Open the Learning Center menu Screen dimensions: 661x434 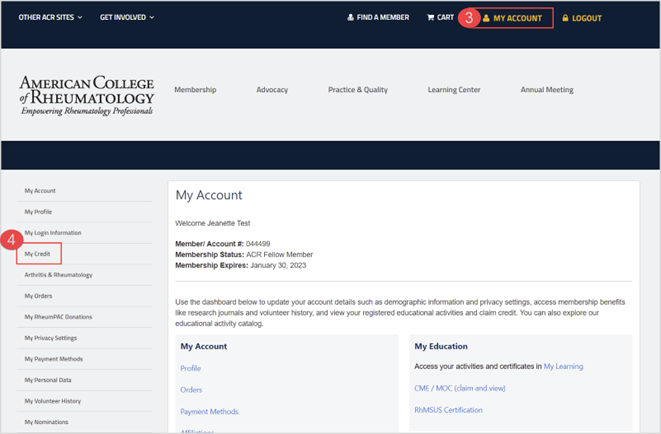click(454, 89)
